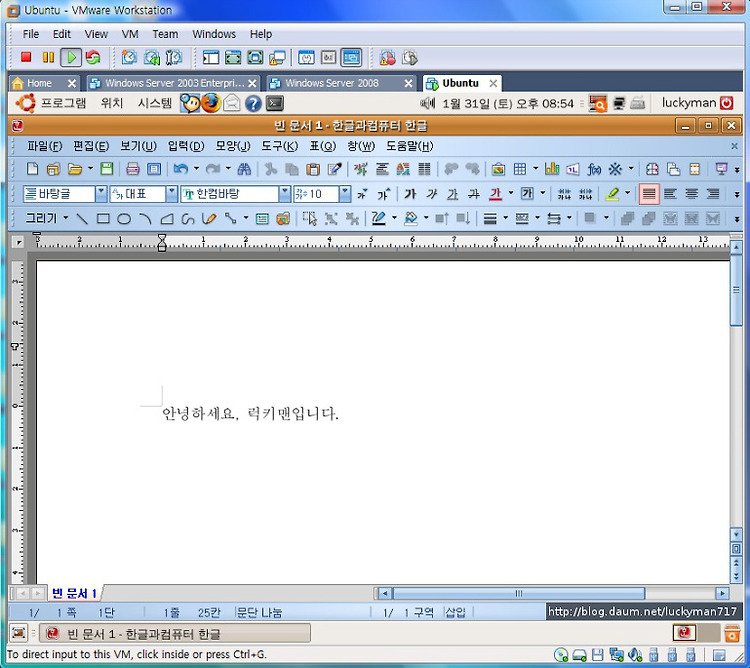
Task: Click the formula fx icon
Action: coord(594,168)
